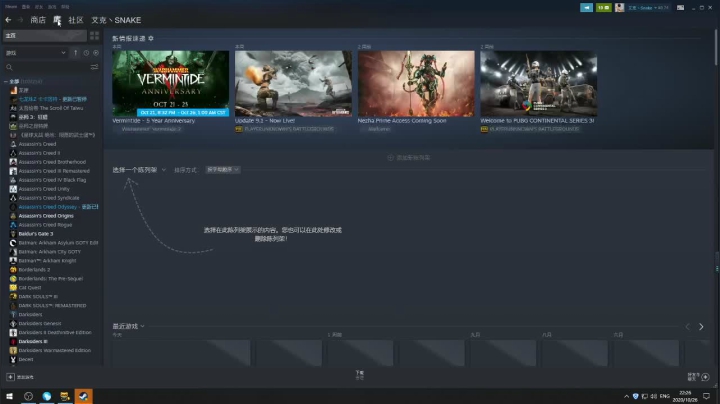Click Batman Arkham Asylum GOTY icon
720x404 pixels.
[x=13, y=243]
